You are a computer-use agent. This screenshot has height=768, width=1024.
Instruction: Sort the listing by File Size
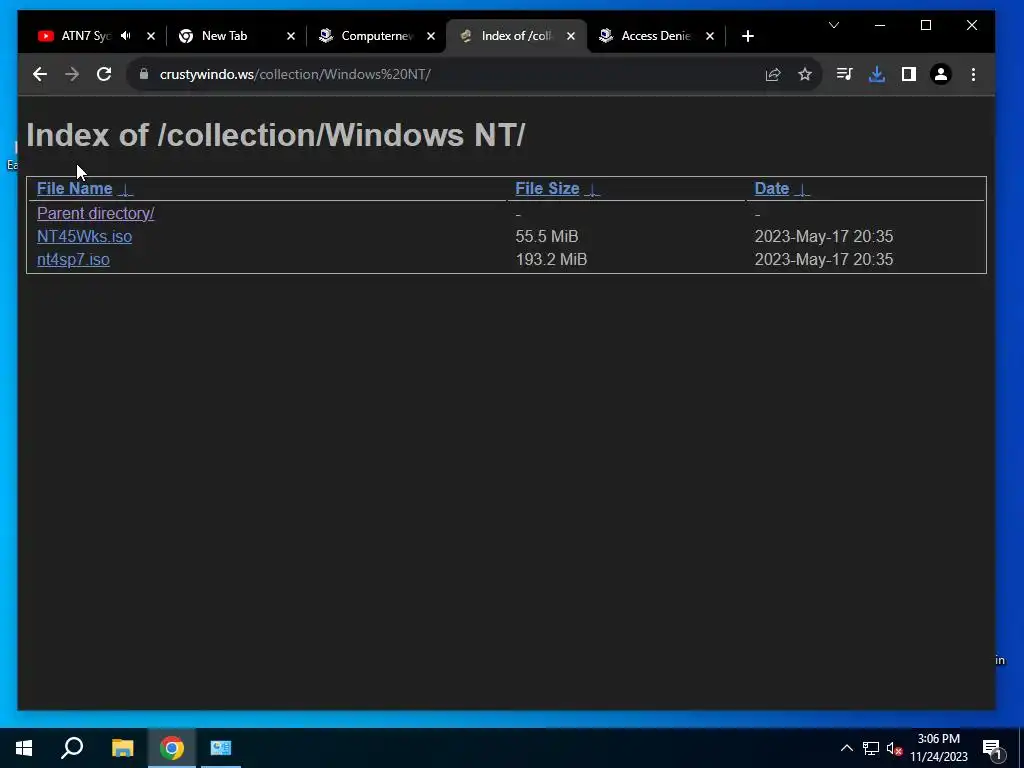[547, 189]
